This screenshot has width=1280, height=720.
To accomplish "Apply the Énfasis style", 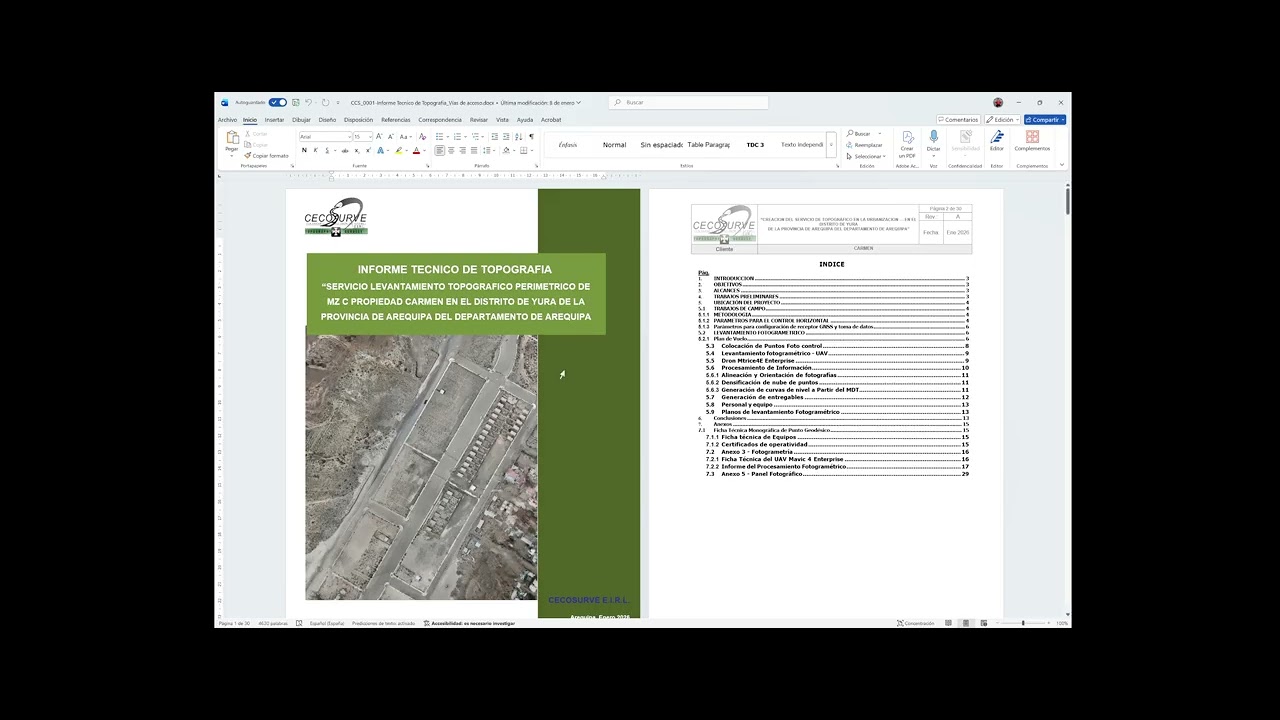I will coord(568,145).
